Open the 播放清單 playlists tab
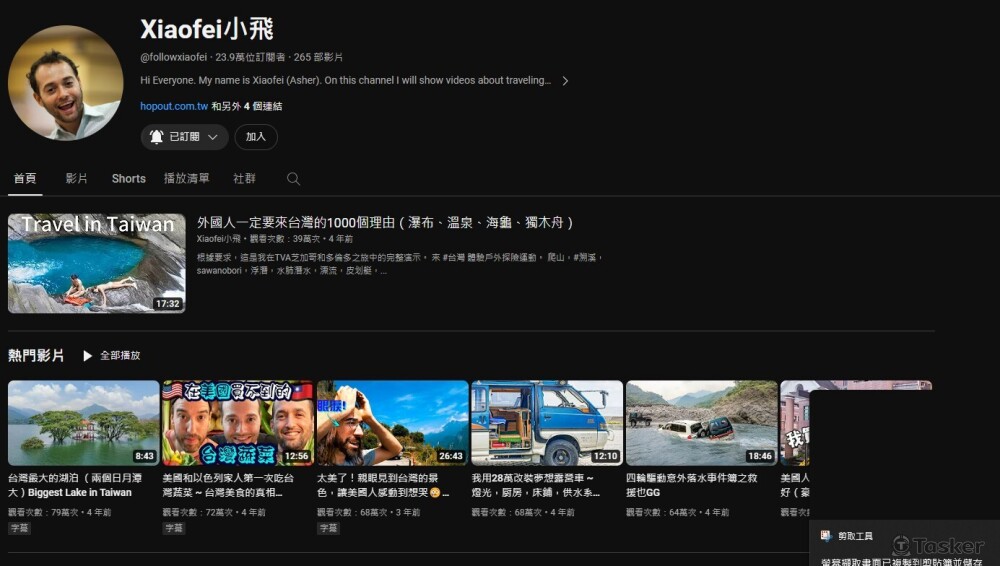This screenshot has height=566, width=1000. click(x=186, y=179)
